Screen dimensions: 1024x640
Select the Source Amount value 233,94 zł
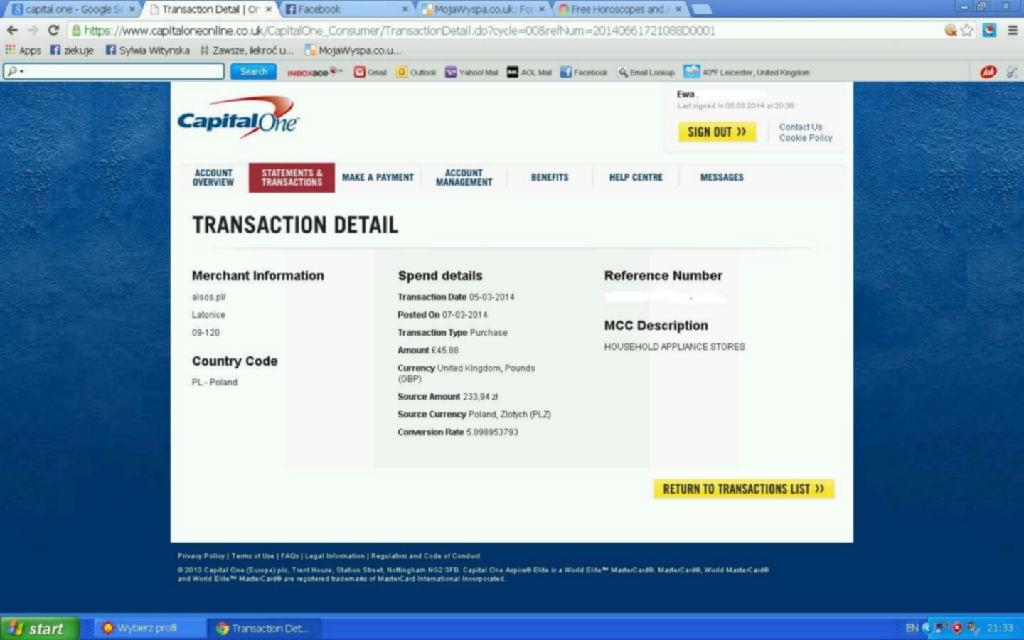coord(480,397)
